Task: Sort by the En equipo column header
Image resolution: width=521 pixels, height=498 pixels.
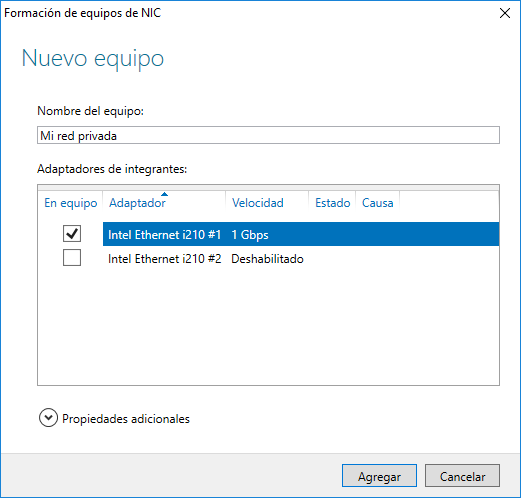Action: coord(71,202)
